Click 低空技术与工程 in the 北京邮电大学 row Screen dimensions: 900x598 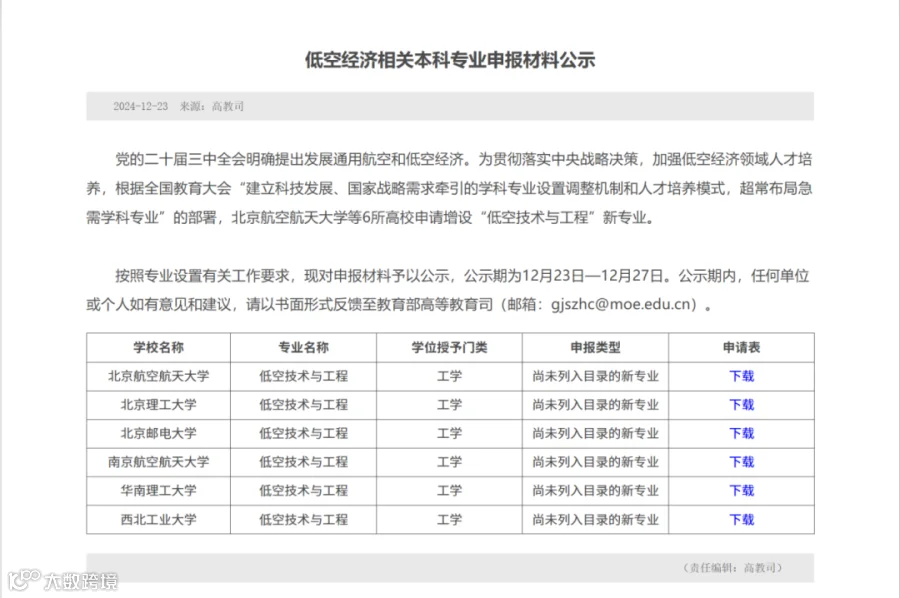304,434
